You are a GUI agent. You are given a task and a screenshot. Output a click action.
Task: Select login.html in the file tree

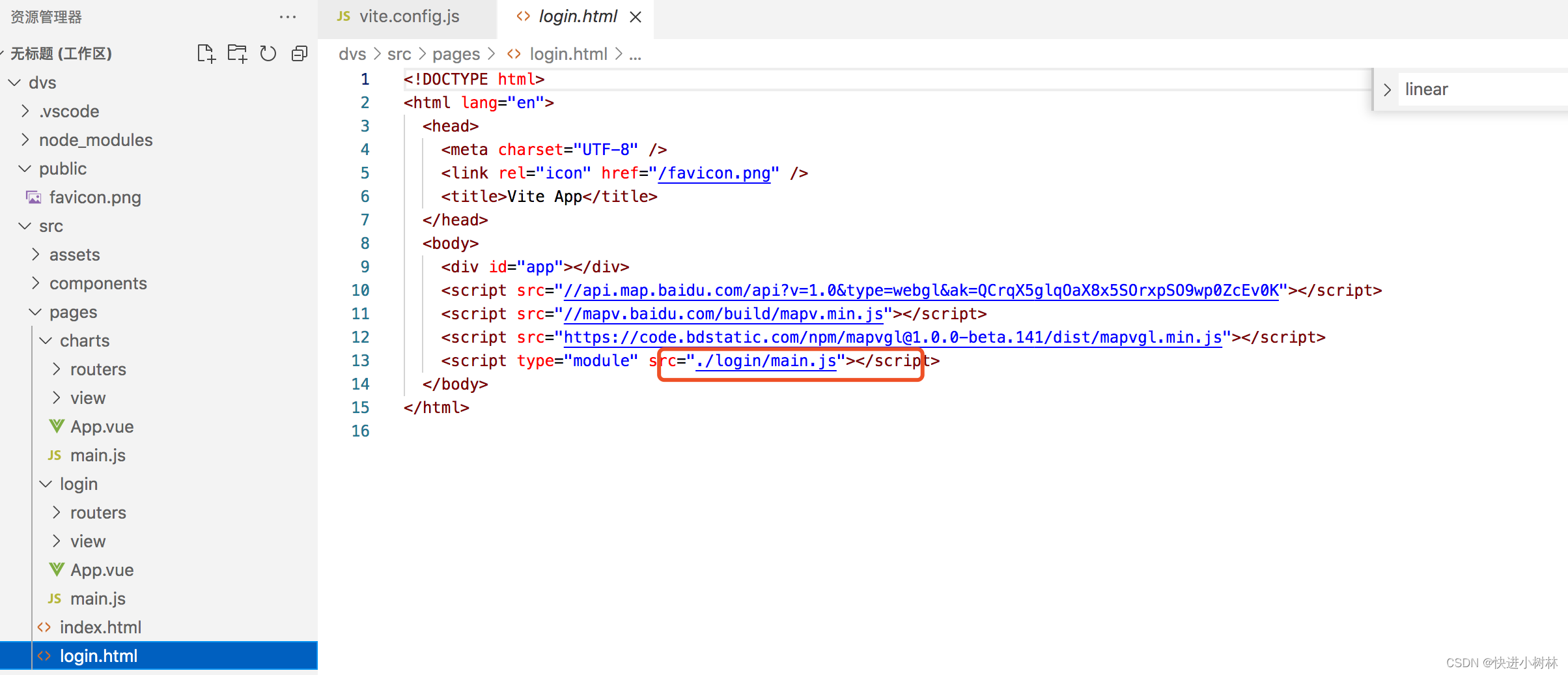pyautogui.click(x=159, y=655)
